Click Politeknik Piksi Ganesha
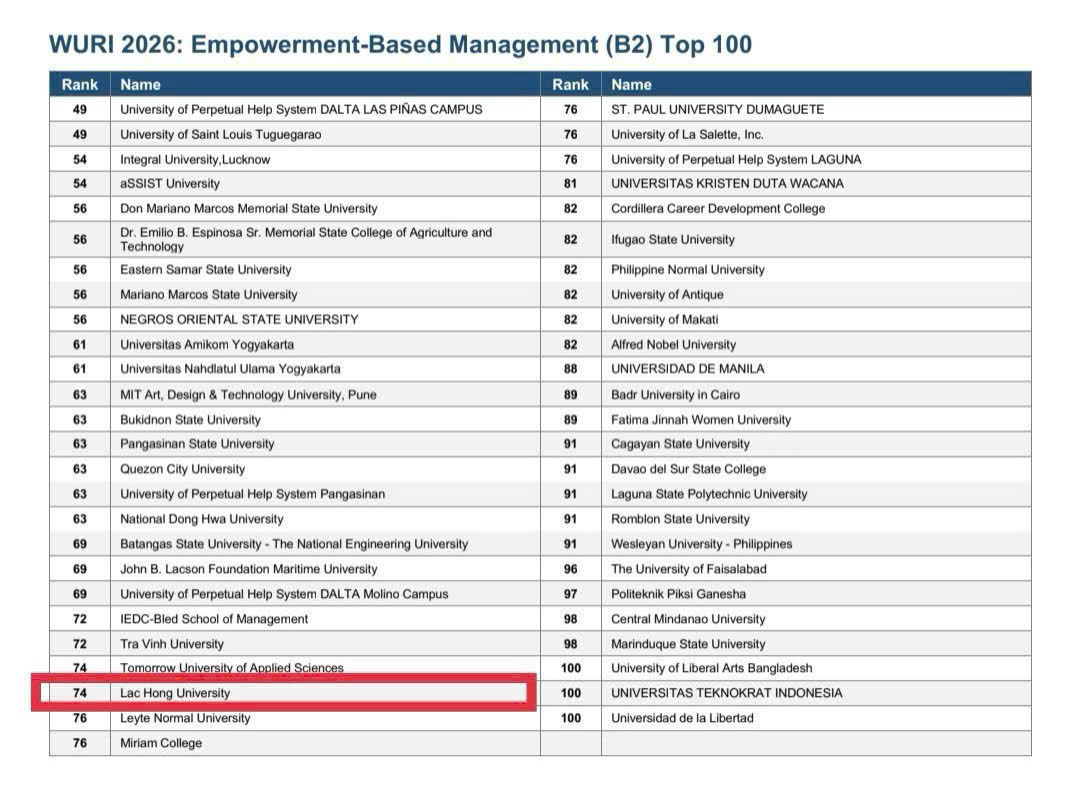 tap(678, 594)
